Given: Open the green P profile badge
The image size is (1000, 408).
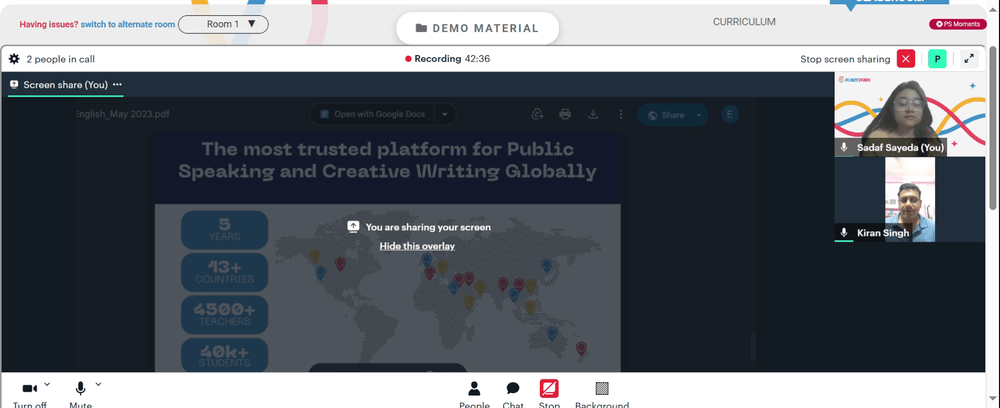Looking at the screenshot, I should pyautogui.click(x=937, y=59).
